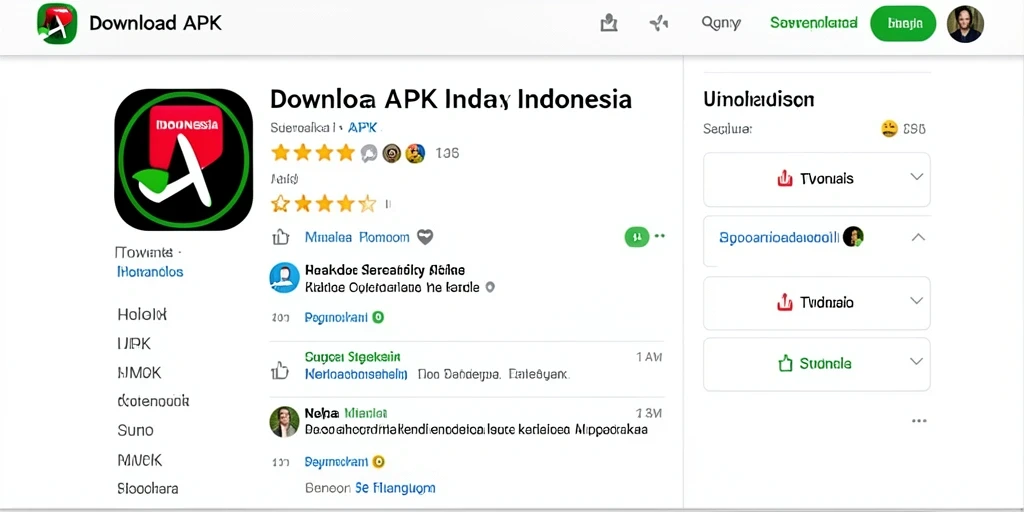Click the small avatar beside Sgooanioadaiooili

[x=853, y=236]
